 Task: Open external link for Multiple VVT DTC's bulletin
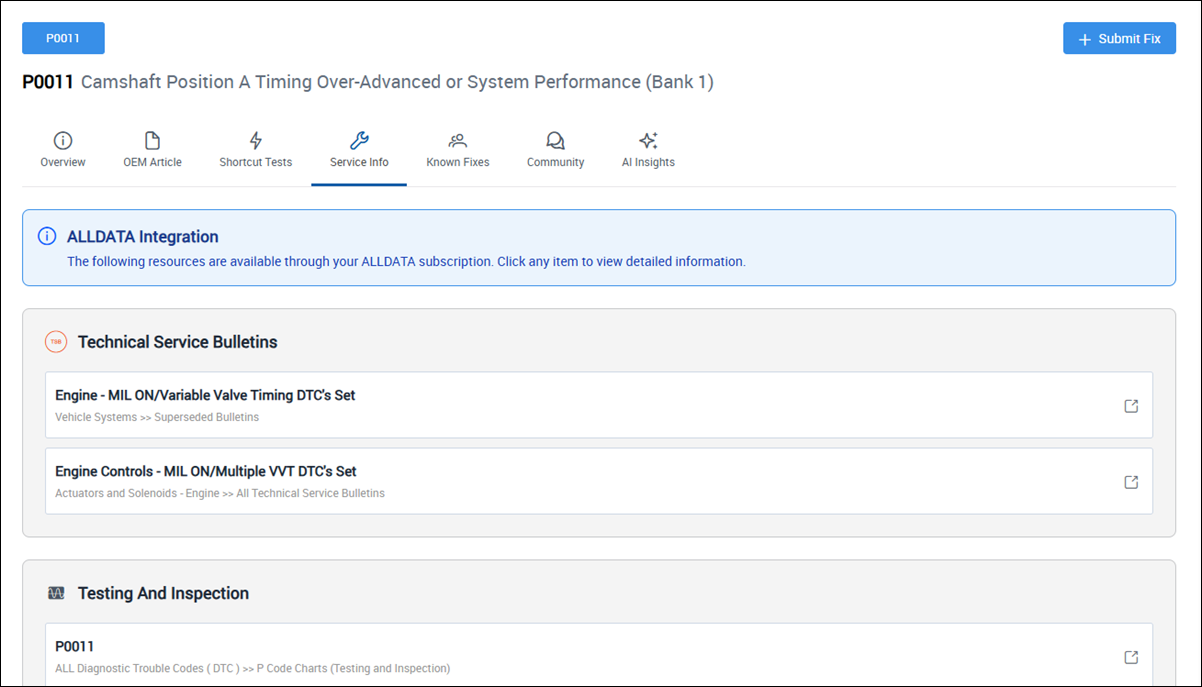1131,482
